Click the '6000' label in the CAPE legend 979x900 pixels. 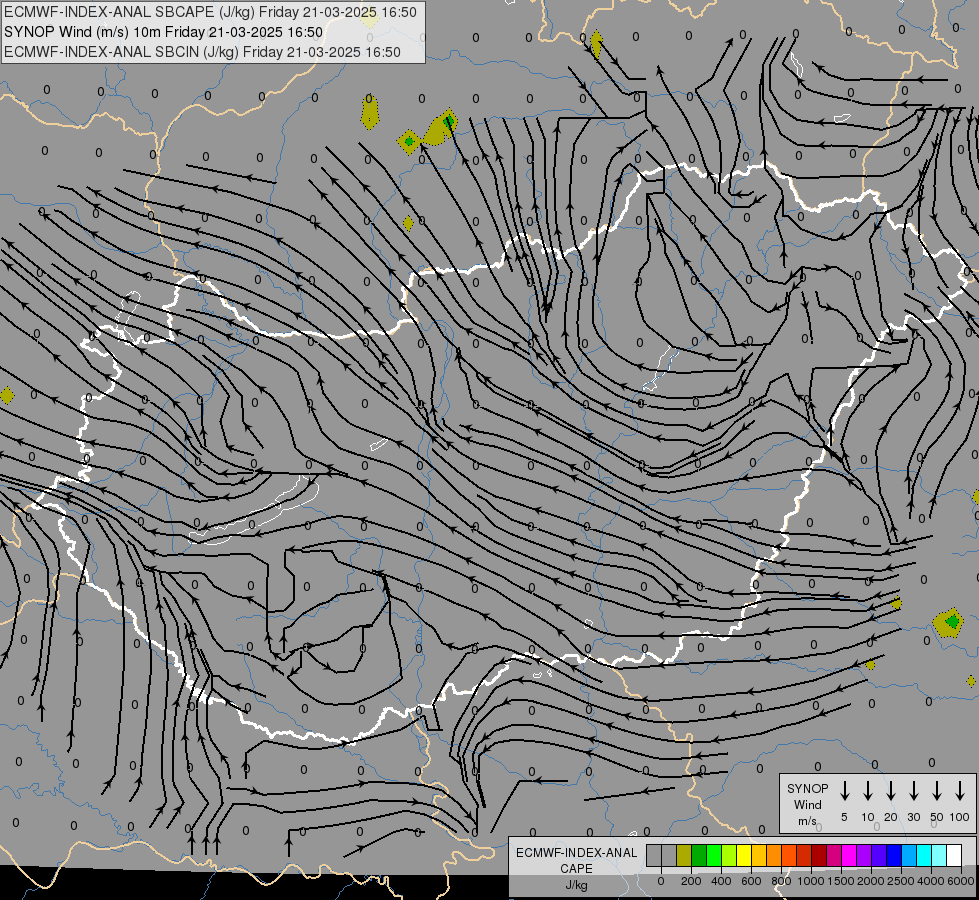961,881
